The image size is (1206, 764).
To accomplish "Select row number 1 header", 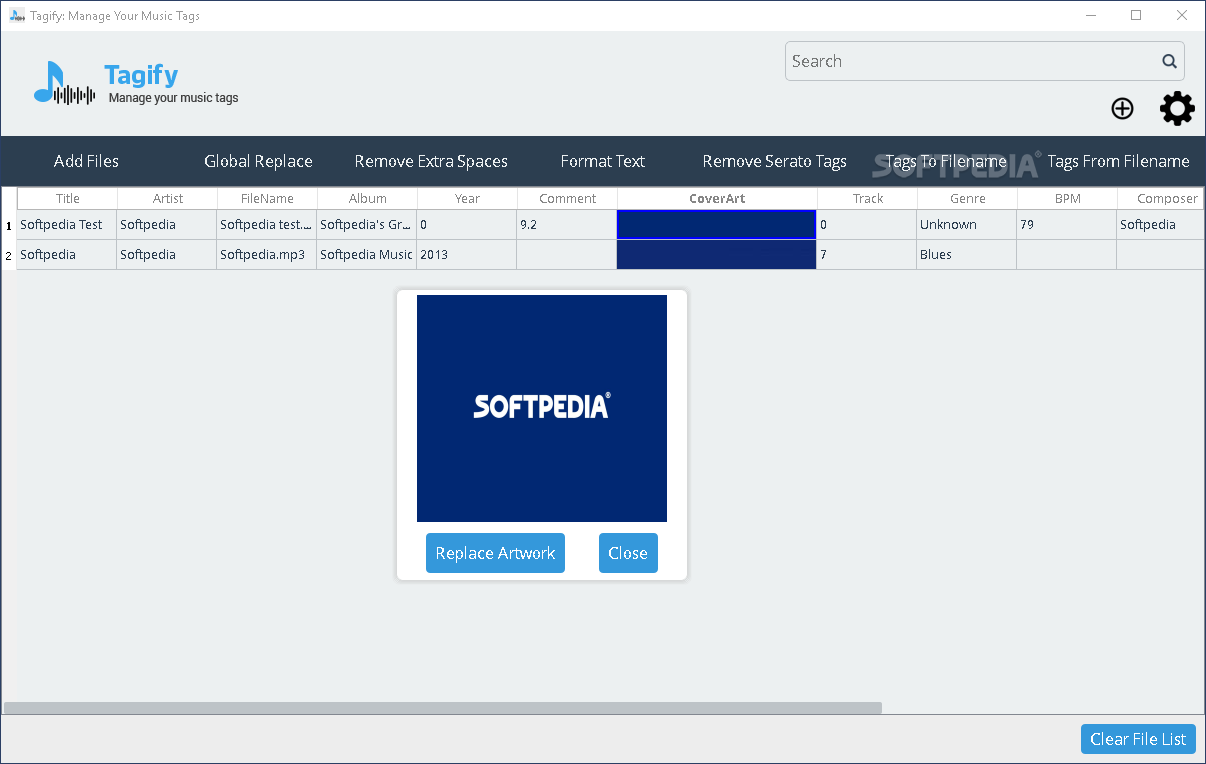I will point(9,226).
